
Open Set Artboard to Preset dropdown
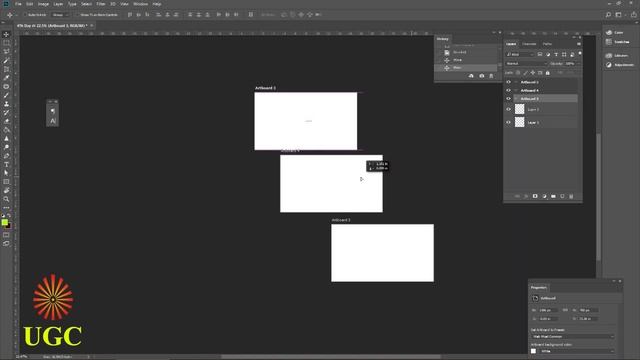[573, 337]
